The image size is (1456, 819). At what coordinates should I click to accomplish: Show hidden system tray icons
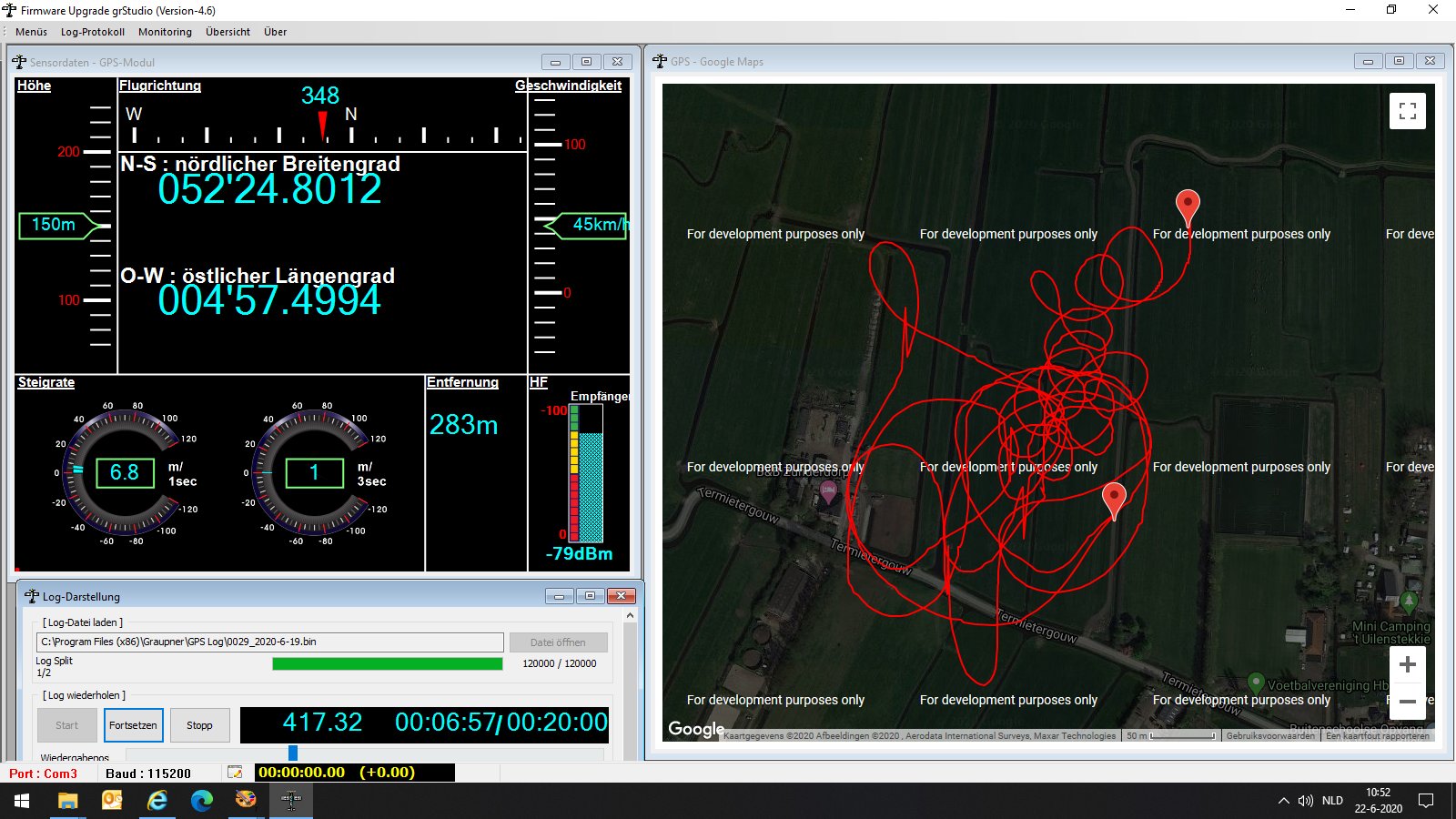click(x=1283, y=801)
